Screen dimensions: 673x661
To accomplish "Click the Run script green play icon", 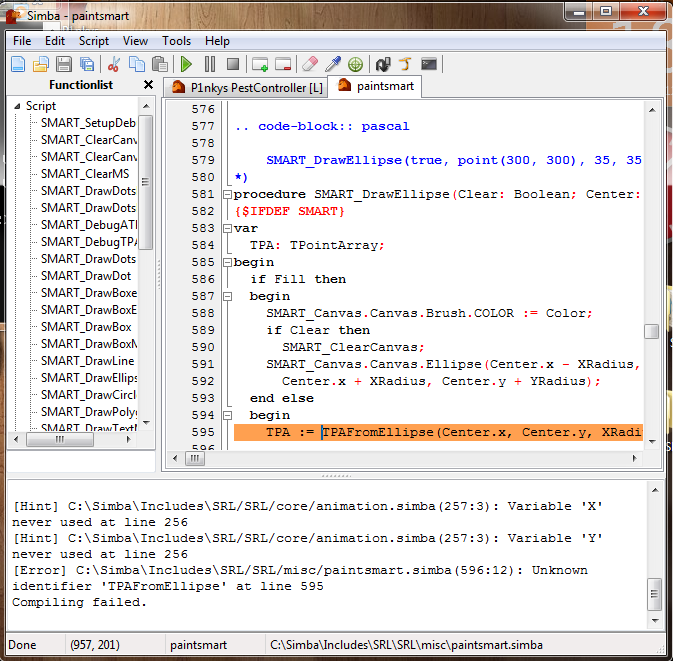I will 186,64.
